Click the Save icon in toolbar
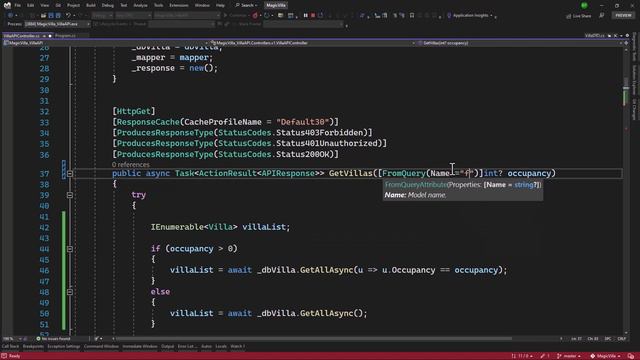The width and height of the screenshot is (640, 360). [51, 16]
